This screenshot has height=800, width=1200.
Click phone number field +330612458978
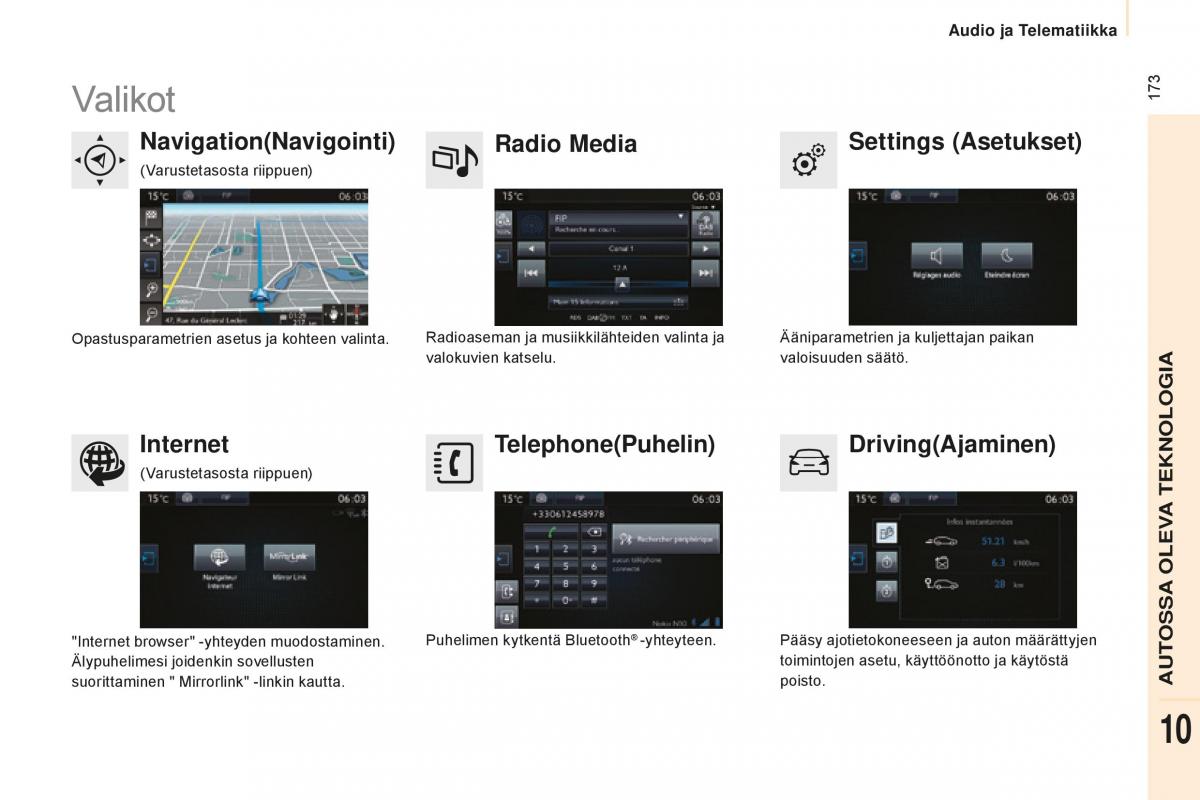567,514
